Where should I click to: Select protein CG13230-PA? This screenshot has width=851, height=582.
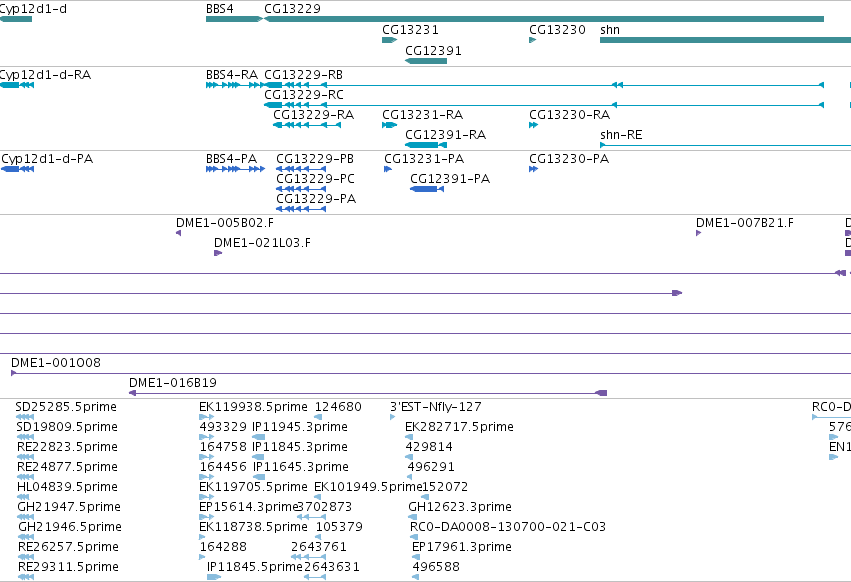click(x=534, y=169)
